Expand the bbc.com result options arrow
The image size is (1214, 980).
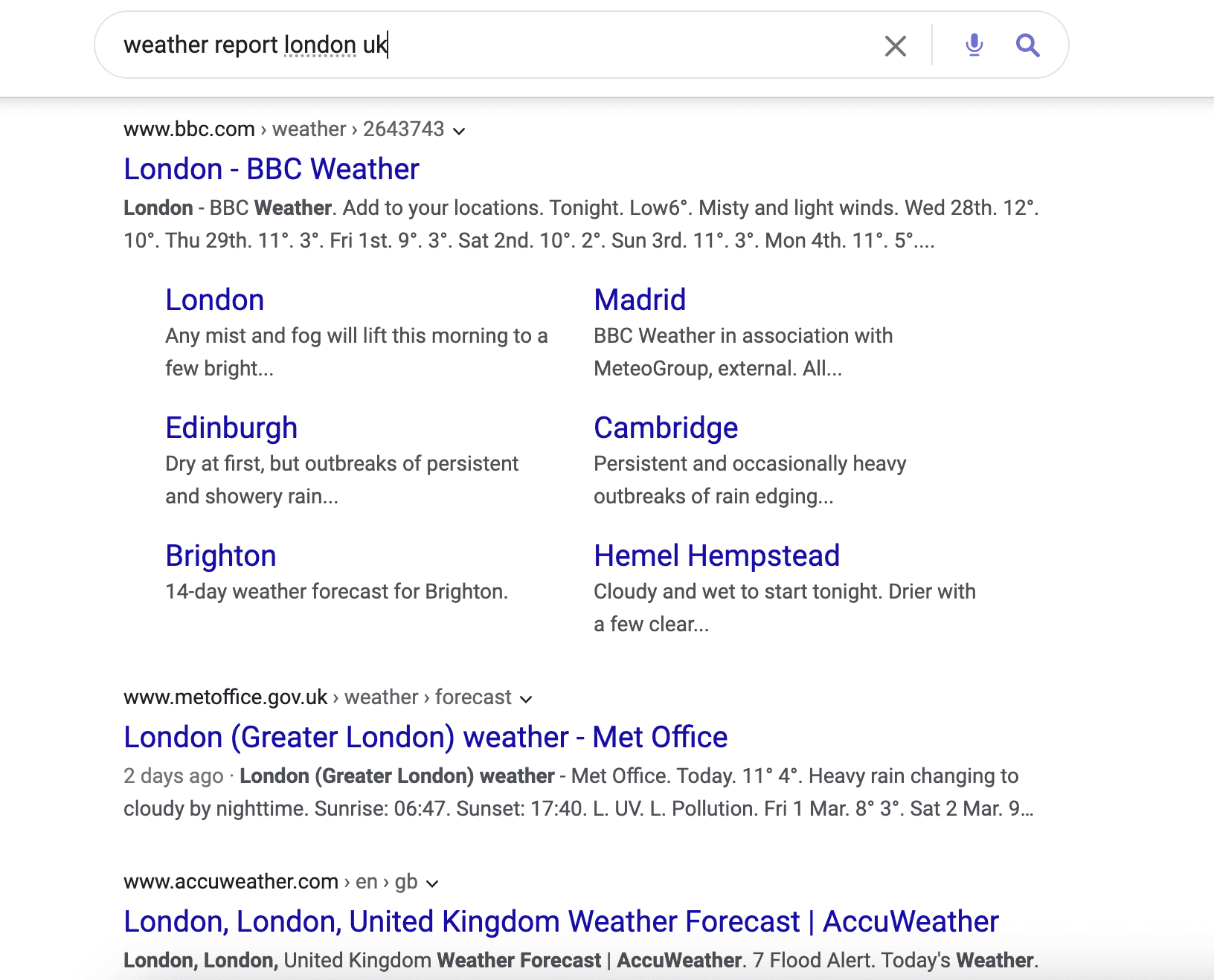[x=459, y=131]
